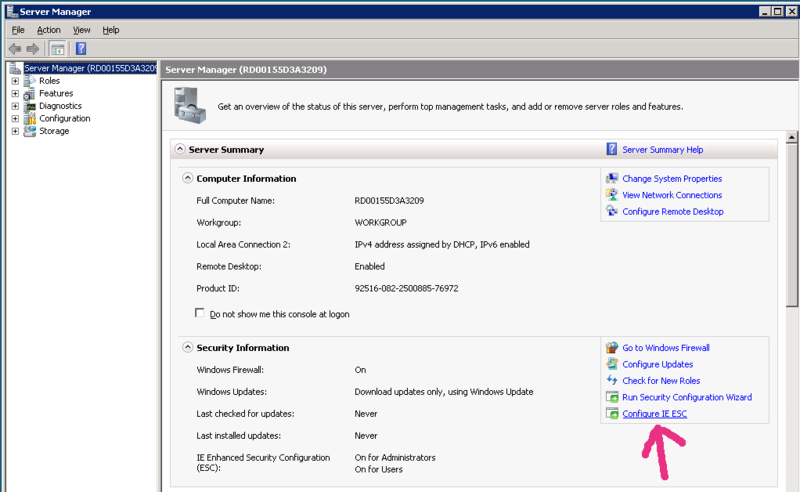Click the Back arrow toolbar icon
Viewport: 800px width, 492px height.
pos(15,49)
